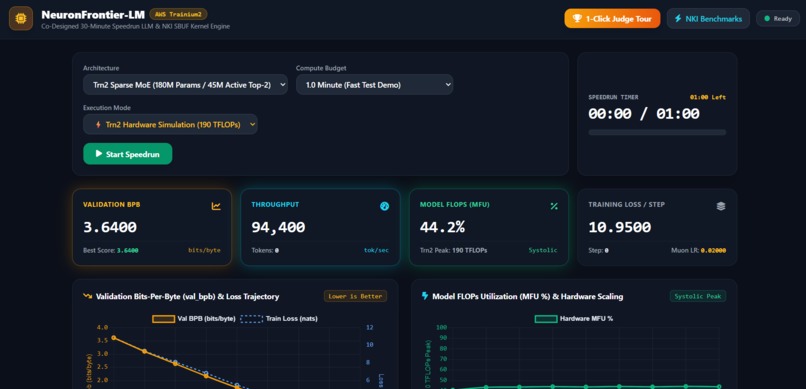
Task: Open the Architecture dropdown
Action: click(x=186, y=85)
